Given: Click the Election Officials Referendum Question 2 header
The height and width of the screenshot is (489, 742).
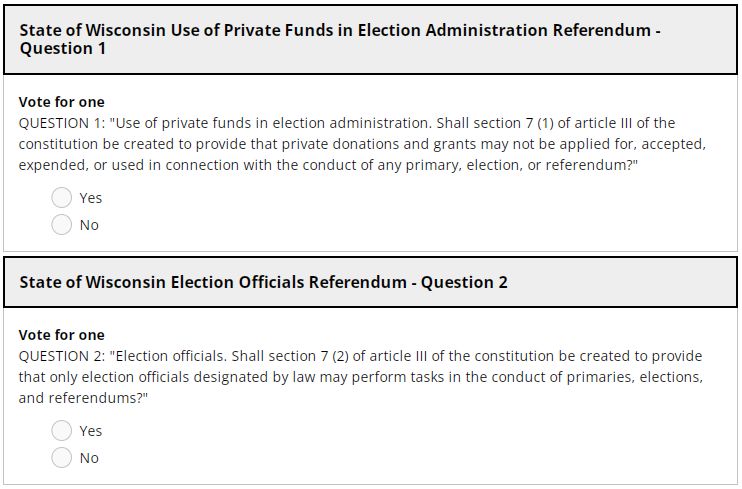Looking at the screenshot, I should click(264, 282).
